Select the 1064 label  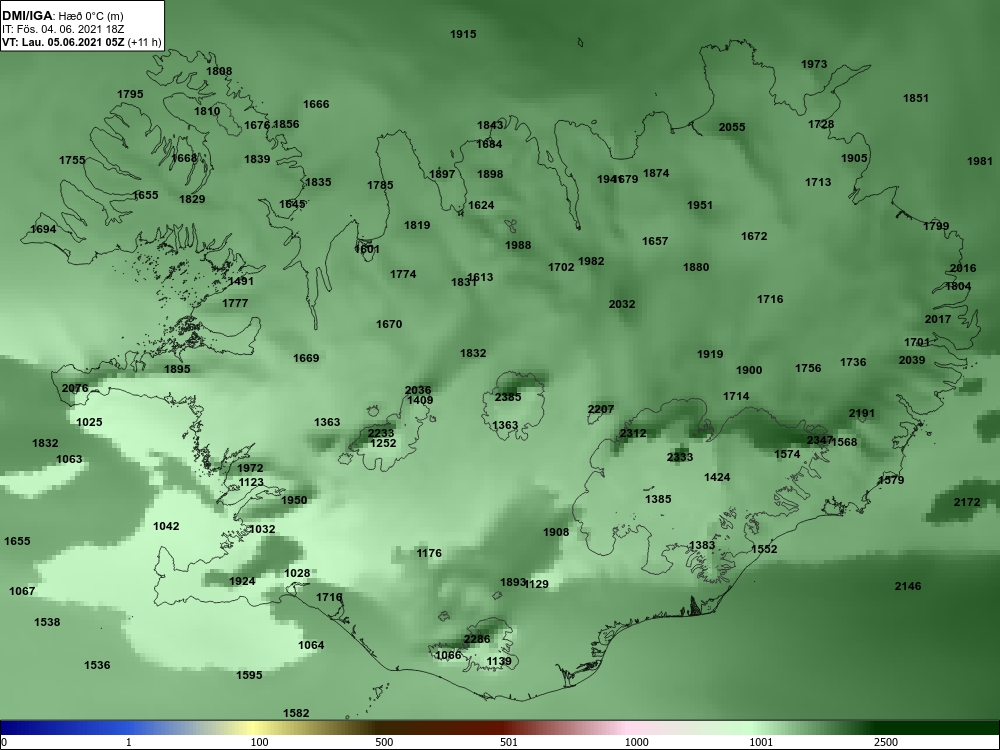coord(311,645)
